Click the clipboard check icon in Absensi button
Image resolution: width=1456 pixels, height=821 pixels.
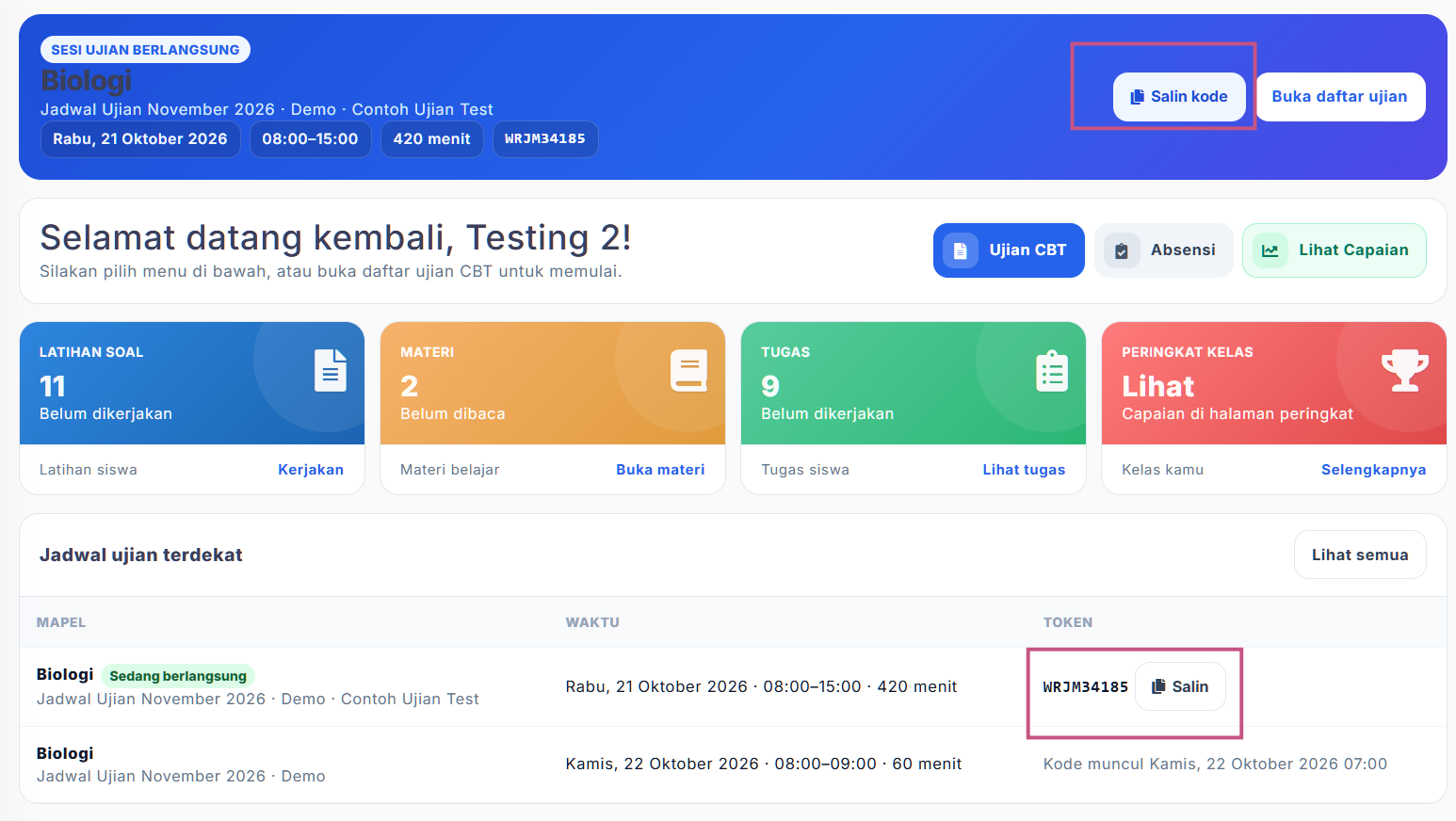tap(1122, 250)
